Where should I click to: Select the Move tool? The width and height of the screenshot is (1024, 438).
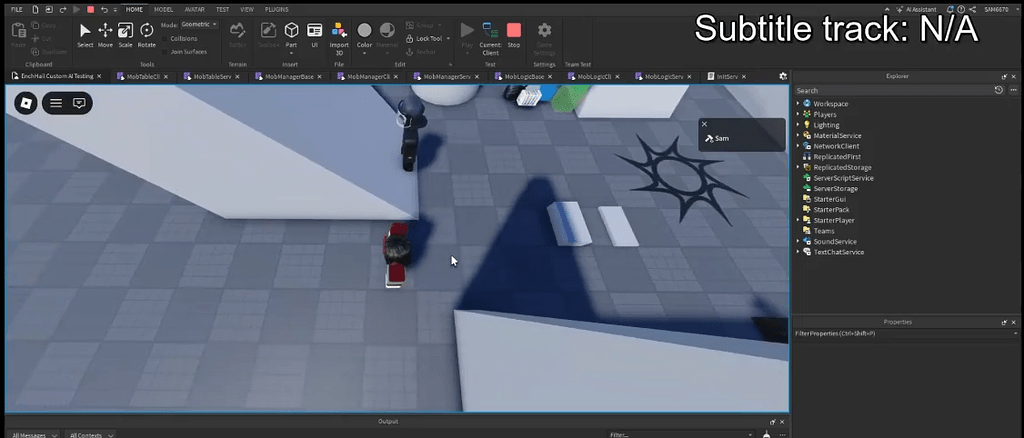[105, 35]
